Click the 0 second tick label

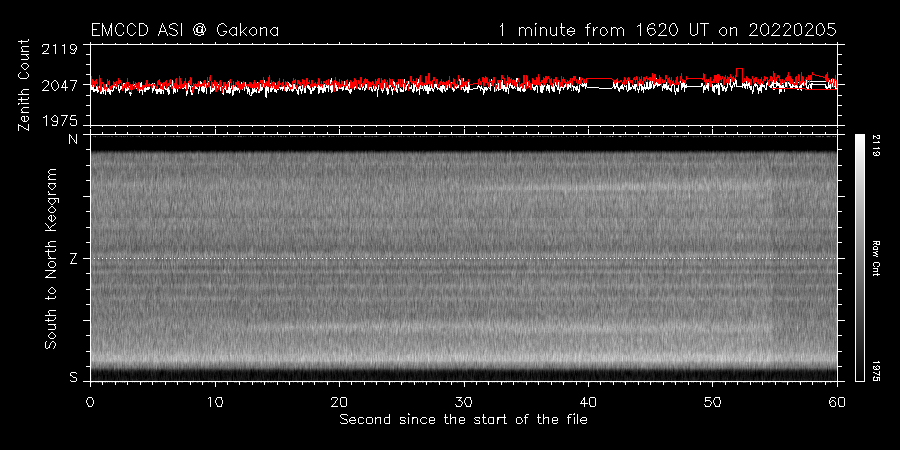(90, 401)
